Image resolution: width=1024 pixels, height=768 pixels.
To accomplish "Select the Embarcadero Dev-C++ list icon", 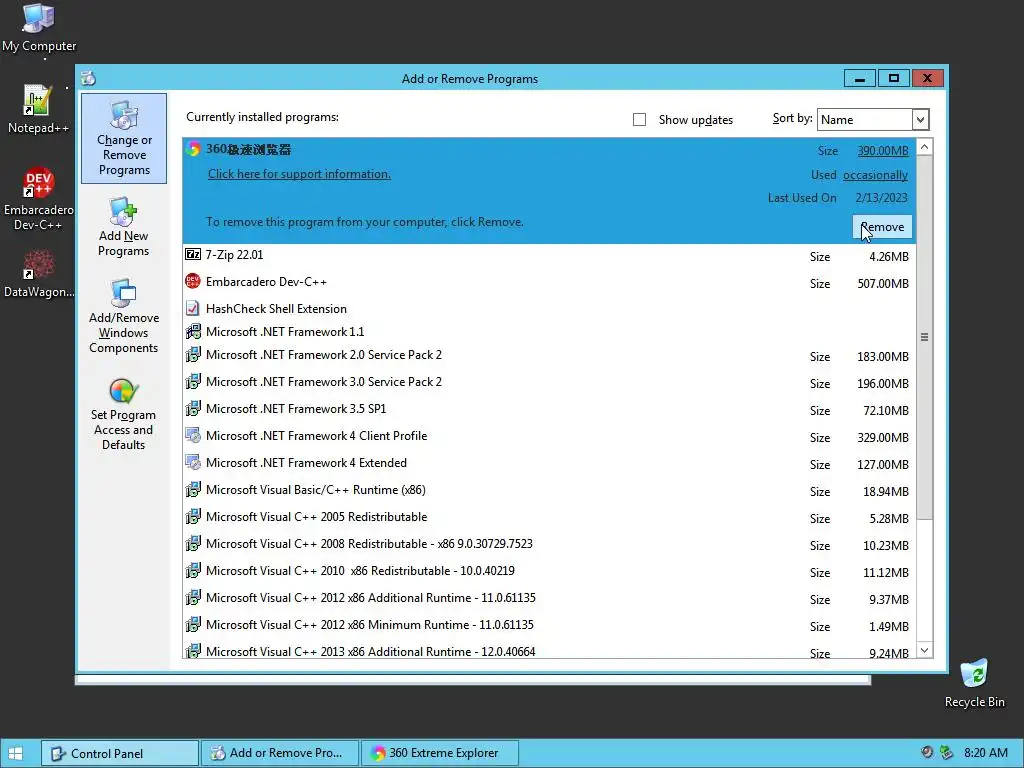I will point(193,281).
